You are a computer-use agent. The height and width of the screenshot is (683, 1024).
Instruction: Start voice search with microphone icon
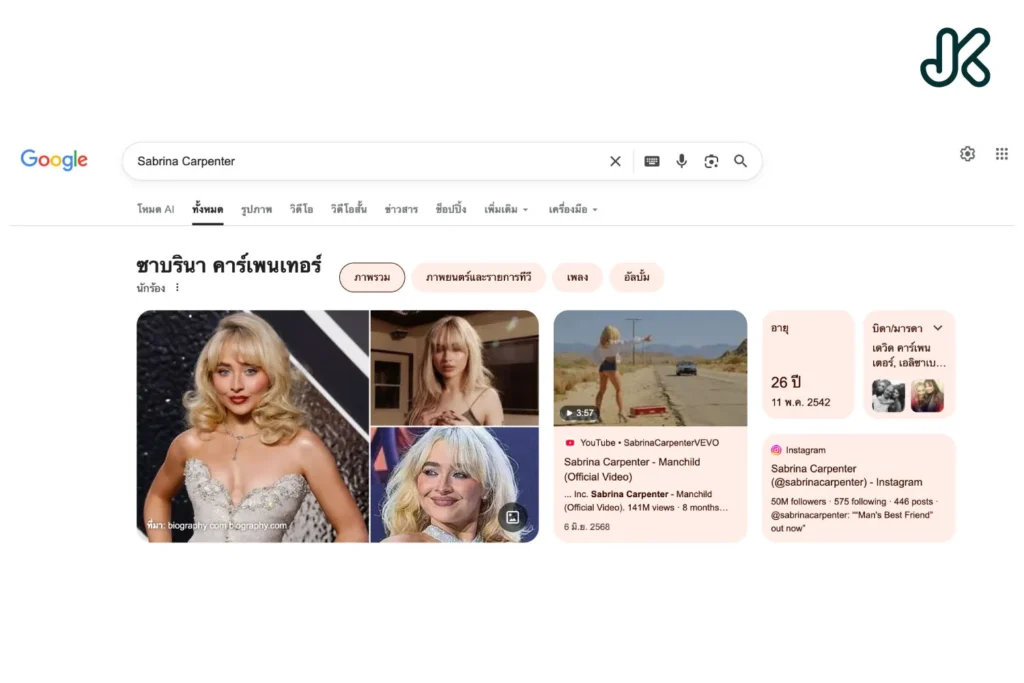pos(682,161)
